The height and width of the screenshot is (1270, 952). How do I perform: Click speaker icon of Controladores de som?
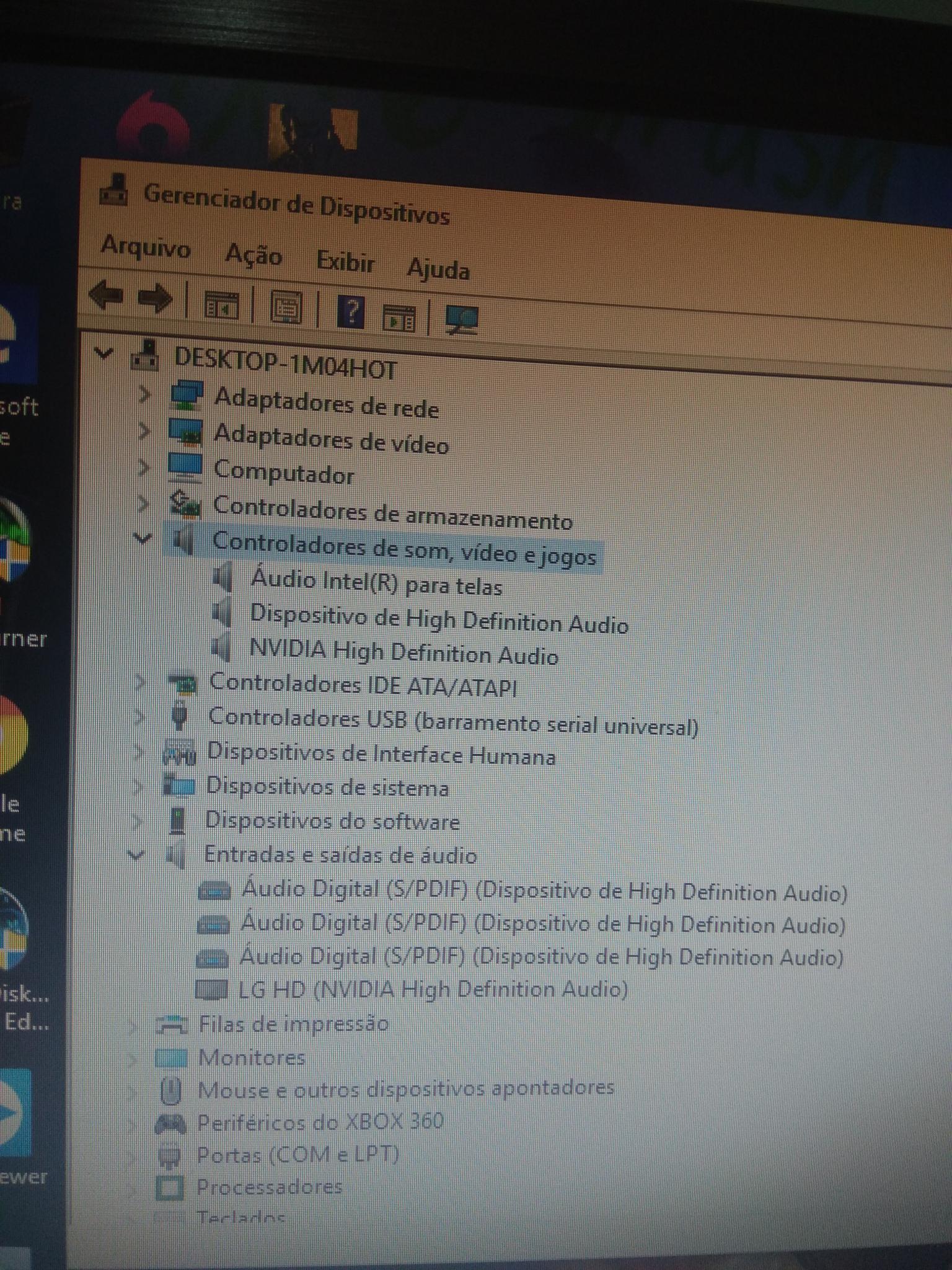[184, 540]
